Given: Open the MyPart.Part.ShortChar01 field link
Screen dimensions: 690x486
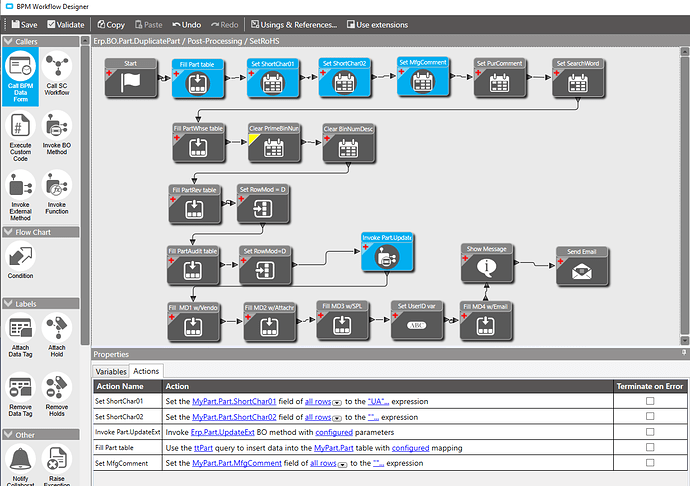Looking at the screenshot, I should click(234, 401).
